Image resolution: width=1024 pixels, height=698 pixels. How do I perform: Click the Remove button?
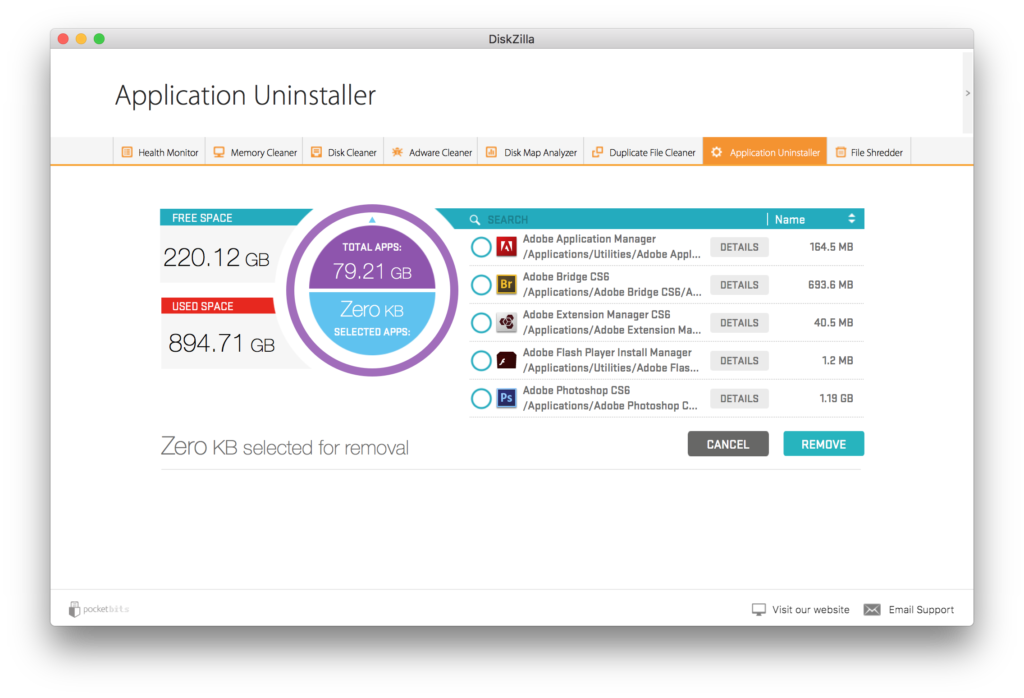click(824, 444)
